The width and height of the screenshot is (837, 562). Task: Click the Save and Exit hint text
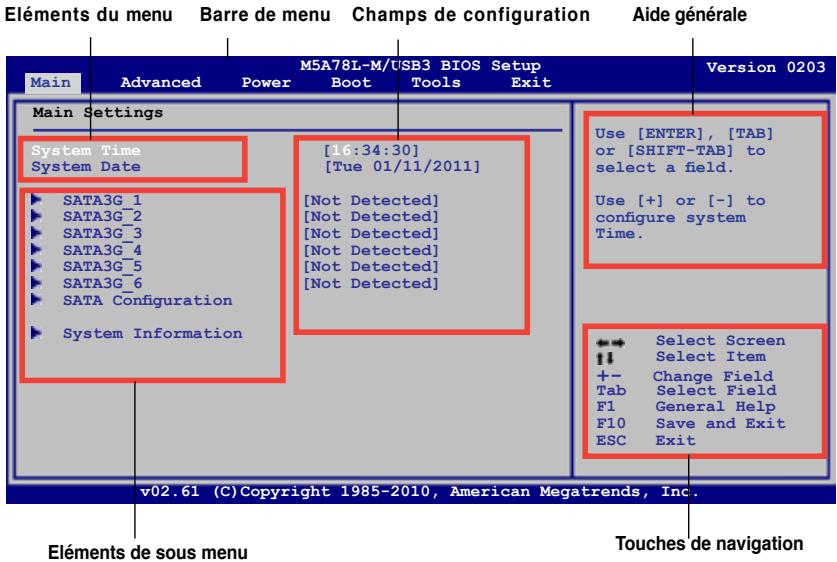(x=721, y=424)
